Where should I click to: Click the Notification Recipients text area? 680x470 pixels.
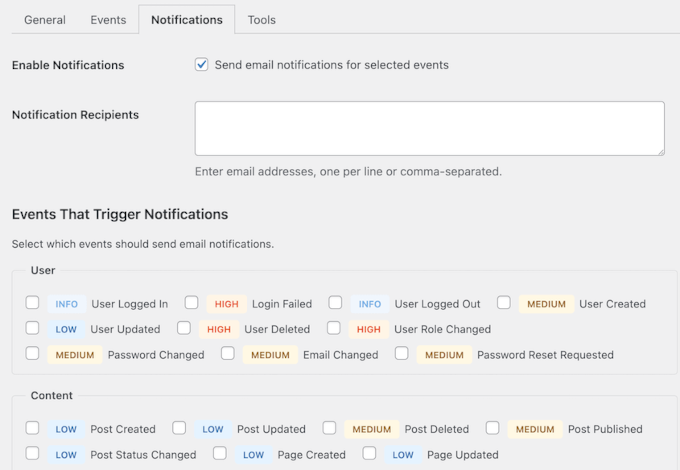coord(429,128)
